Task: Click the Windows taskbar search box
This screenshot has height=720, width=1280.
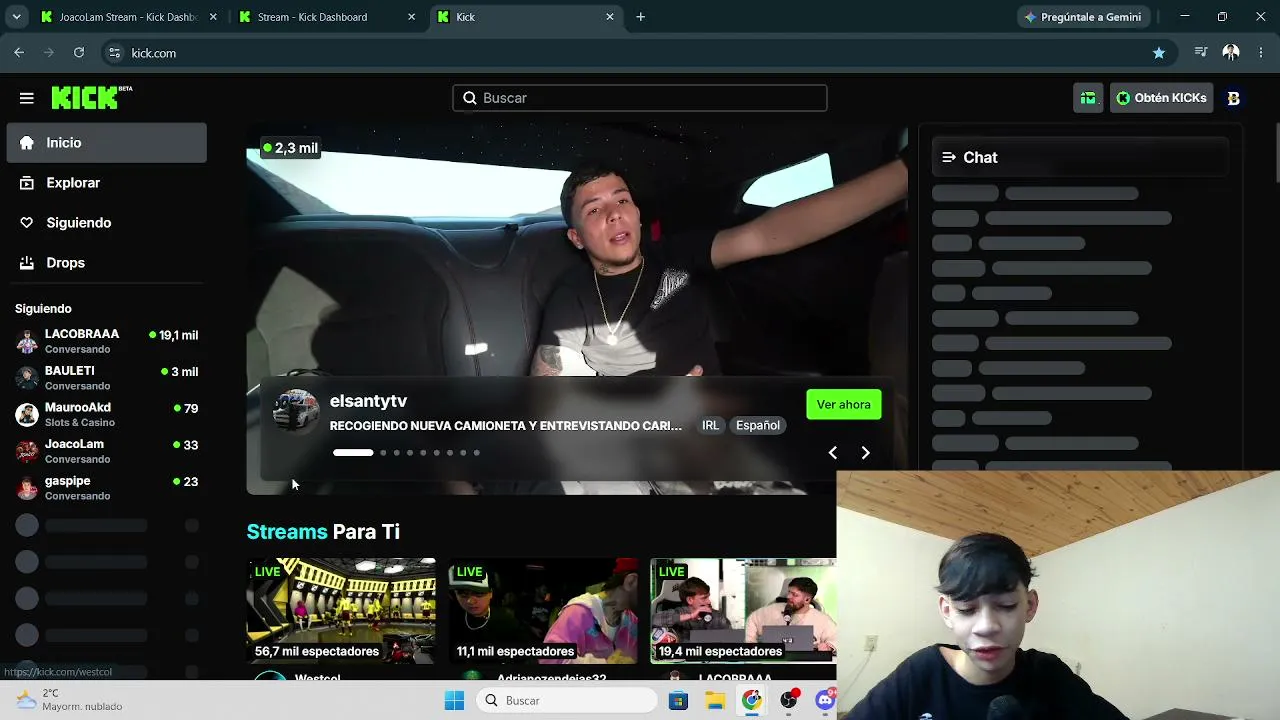Action: pos(566,701)
